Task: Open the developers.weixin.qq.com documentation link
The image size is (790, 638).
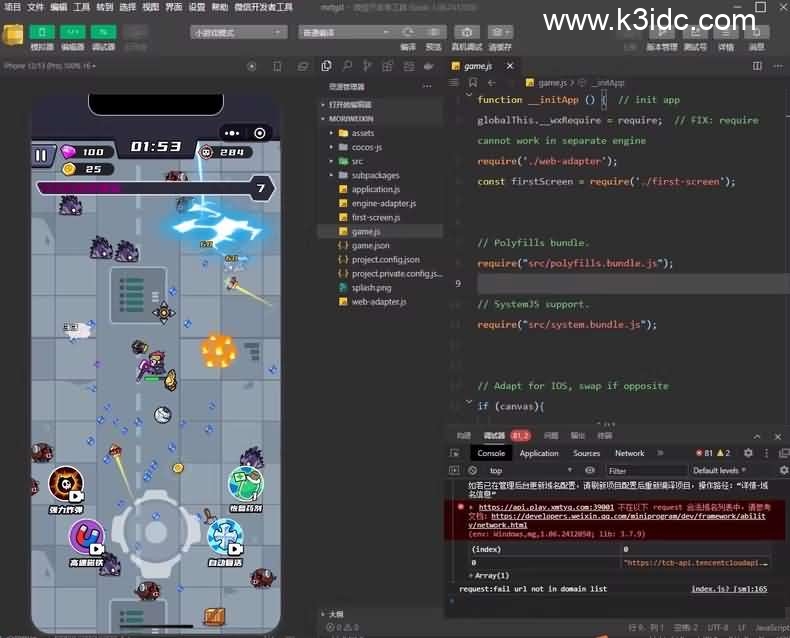Action: coord(628,516)
